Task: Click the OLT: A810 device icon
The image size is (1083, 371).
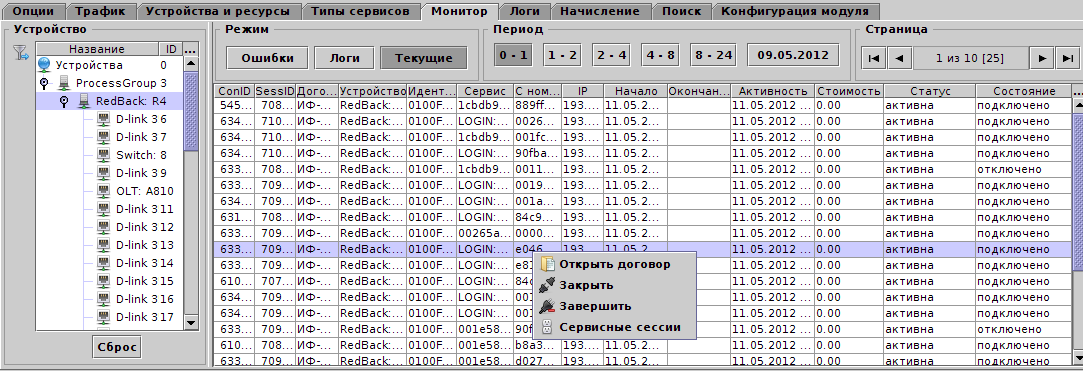Action: 104,191
